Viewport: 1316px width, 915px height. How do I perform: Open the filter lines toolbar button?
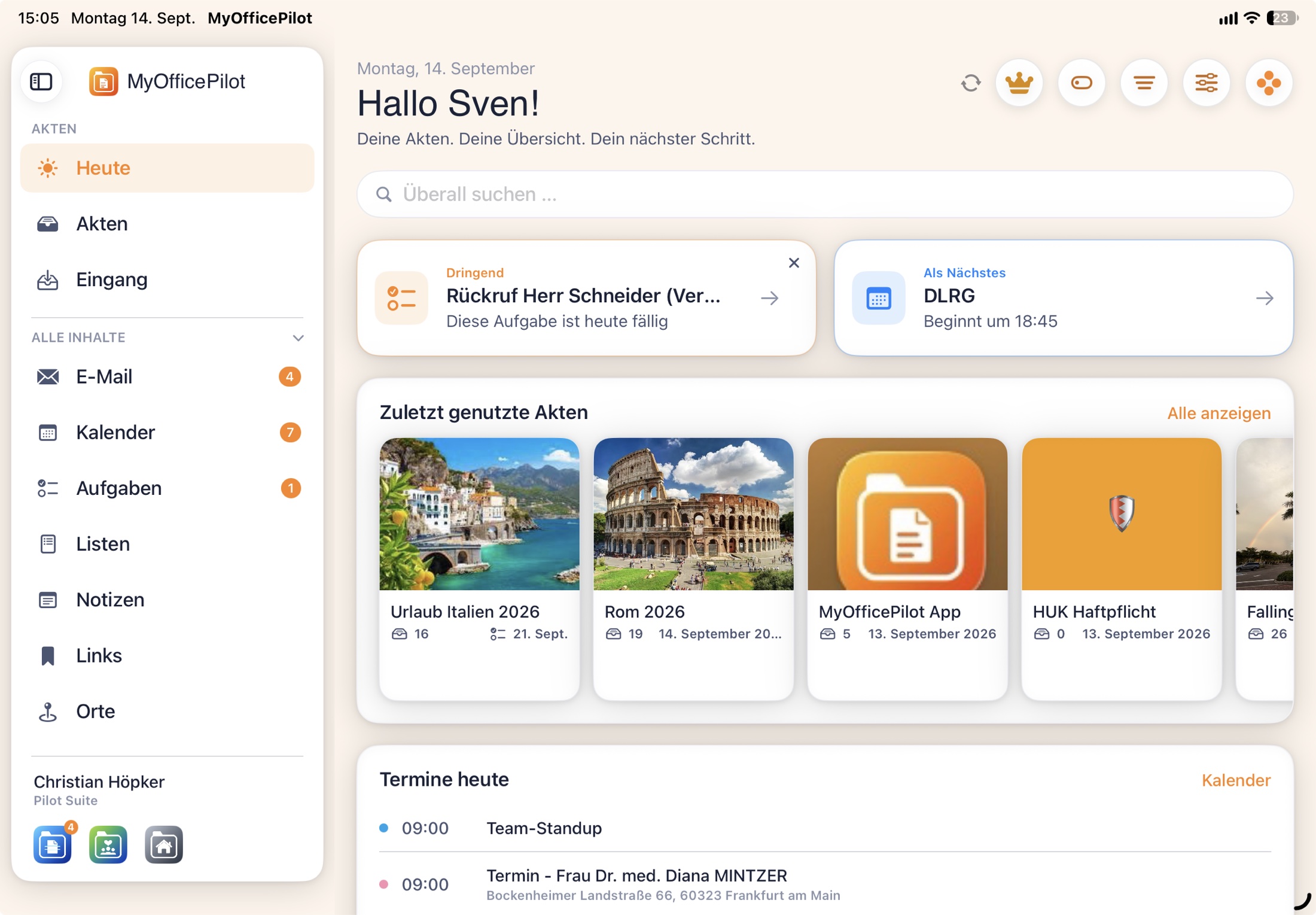1144,83
